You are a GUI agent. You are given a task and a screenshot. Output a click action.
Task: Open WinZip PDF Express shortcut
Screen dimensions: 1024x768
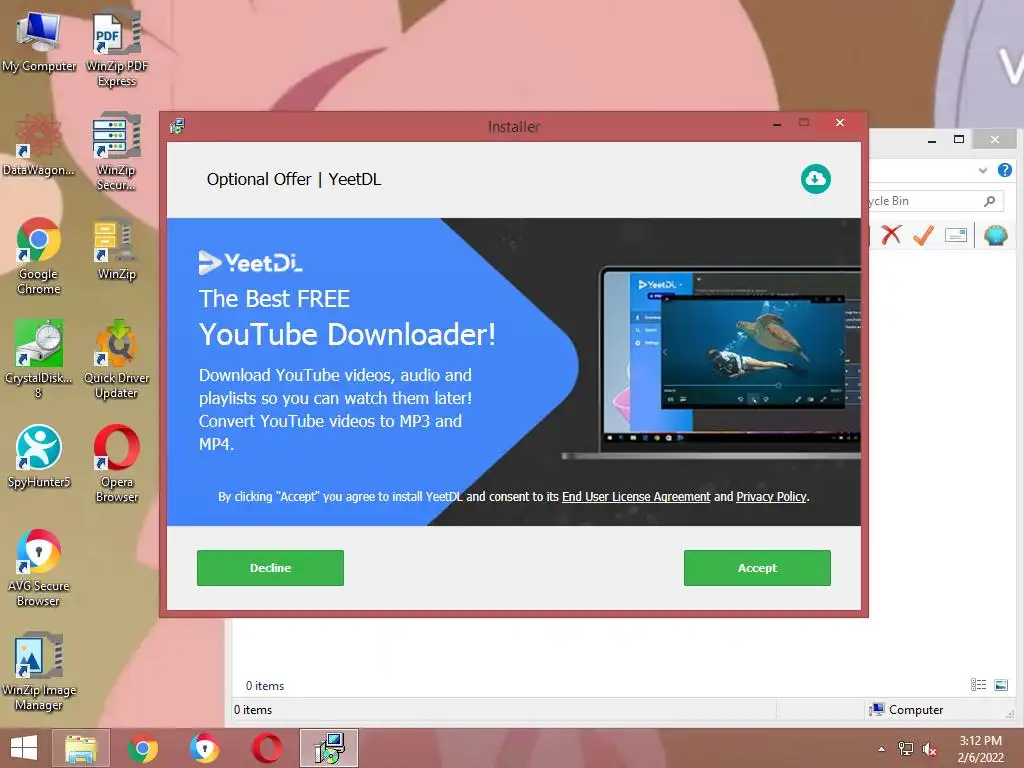117,48
